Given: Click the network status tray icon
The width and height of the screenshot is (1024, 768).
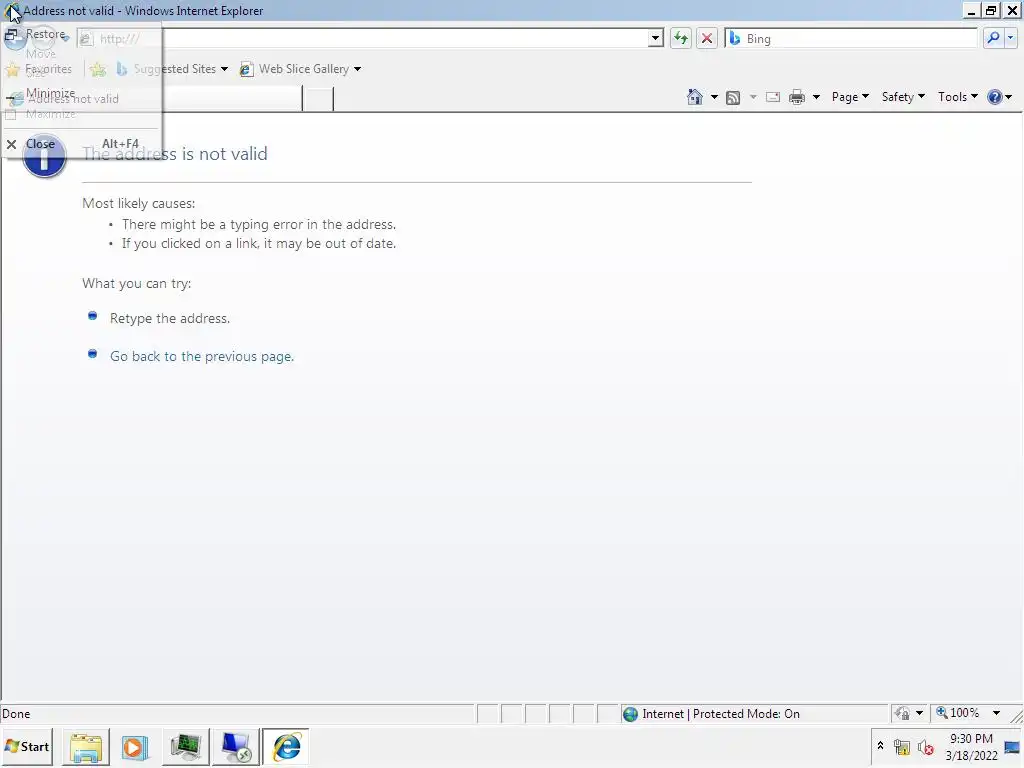Looking at the screenshot, I should (x=902, y=746).
